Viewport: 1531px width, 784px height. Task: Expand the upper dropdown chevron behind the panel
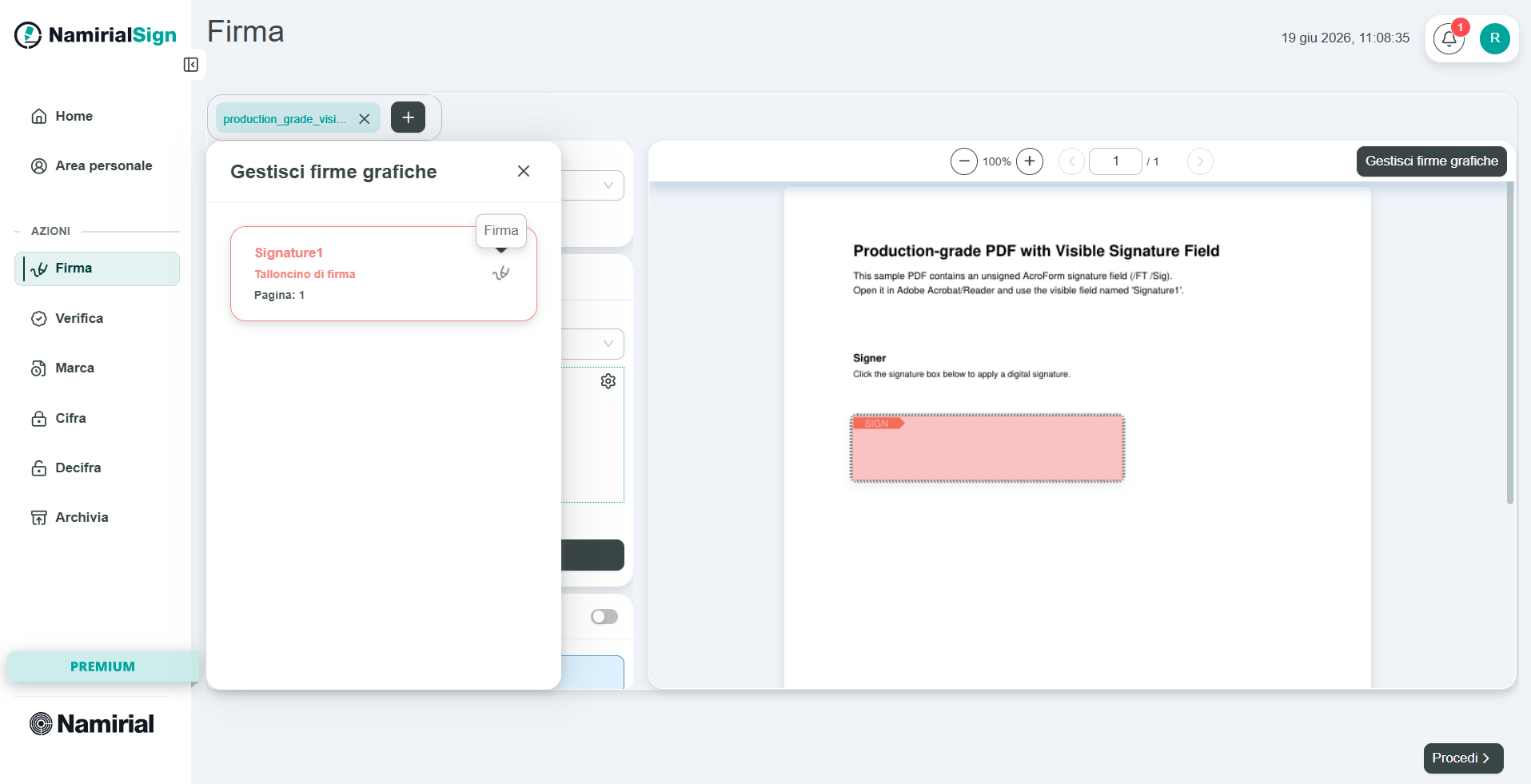(608, 185)
